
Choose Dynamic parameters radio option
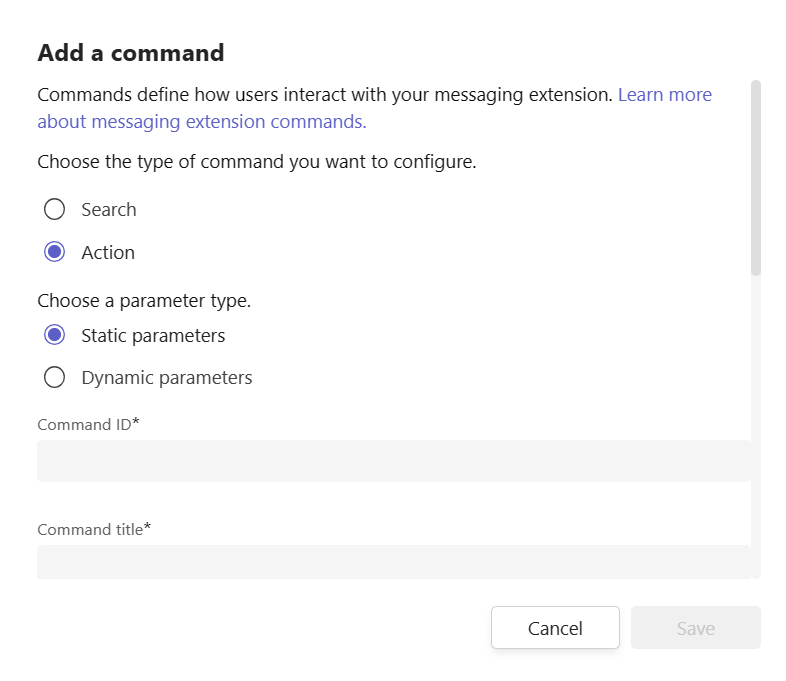[x=54, y=377]
